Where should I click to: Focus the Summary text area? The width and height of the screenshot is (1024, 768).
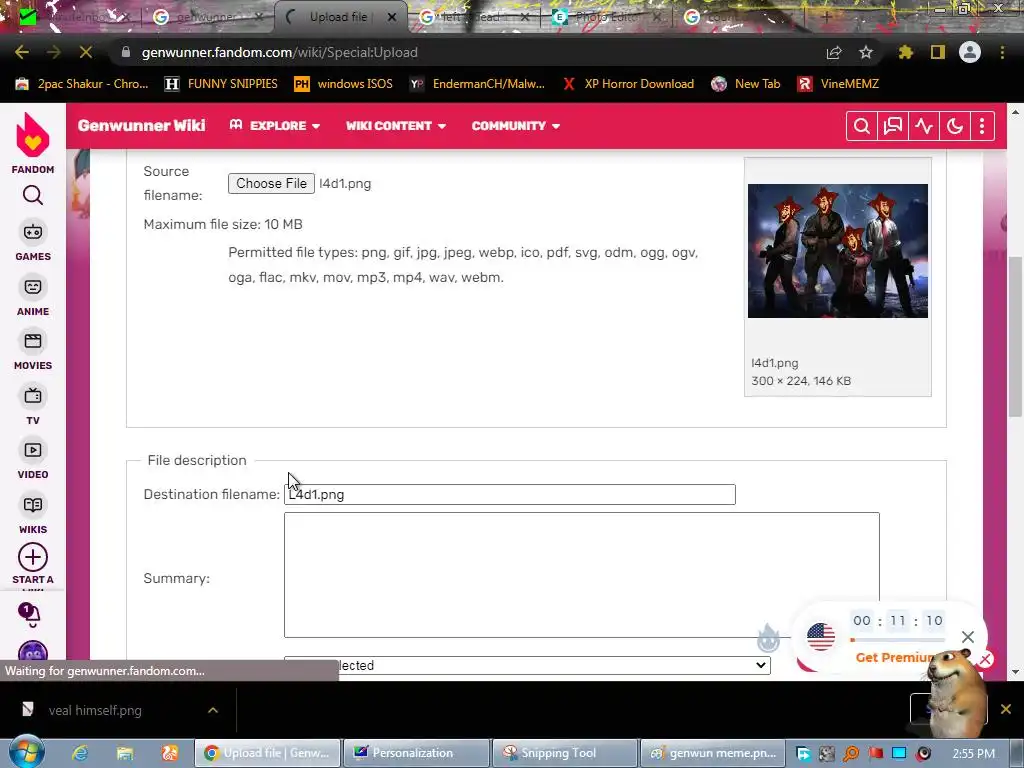[581, 575]
